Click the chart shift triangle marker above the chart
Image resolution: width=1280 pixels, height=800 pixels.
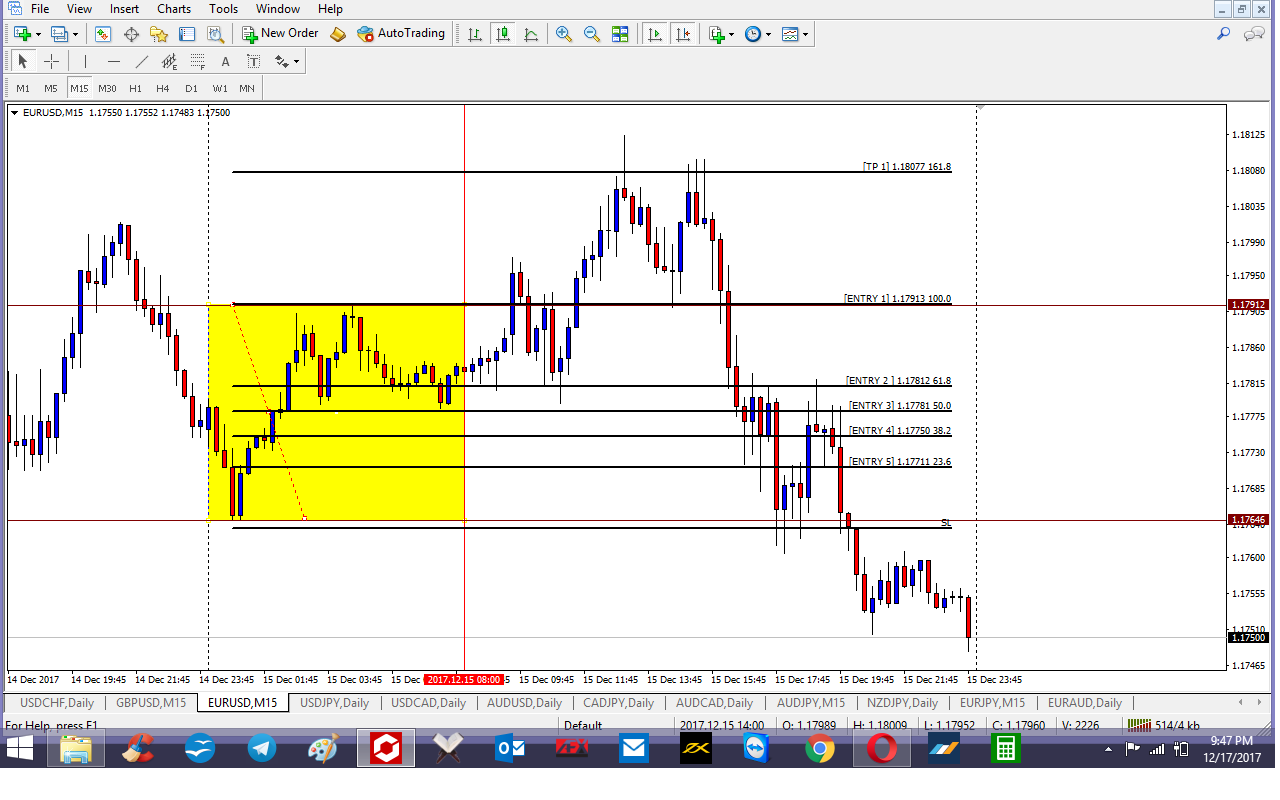[981, 107]
